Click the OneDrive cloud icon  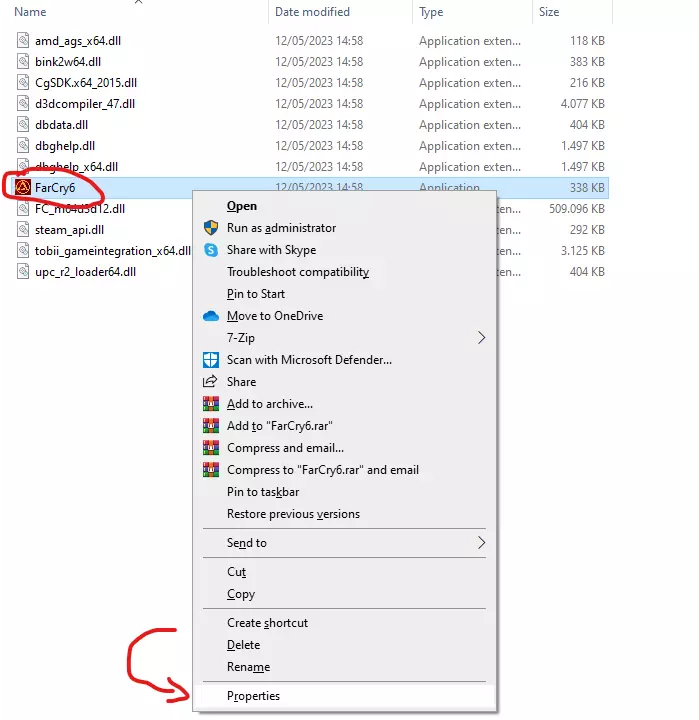click(x=211, y=316)
